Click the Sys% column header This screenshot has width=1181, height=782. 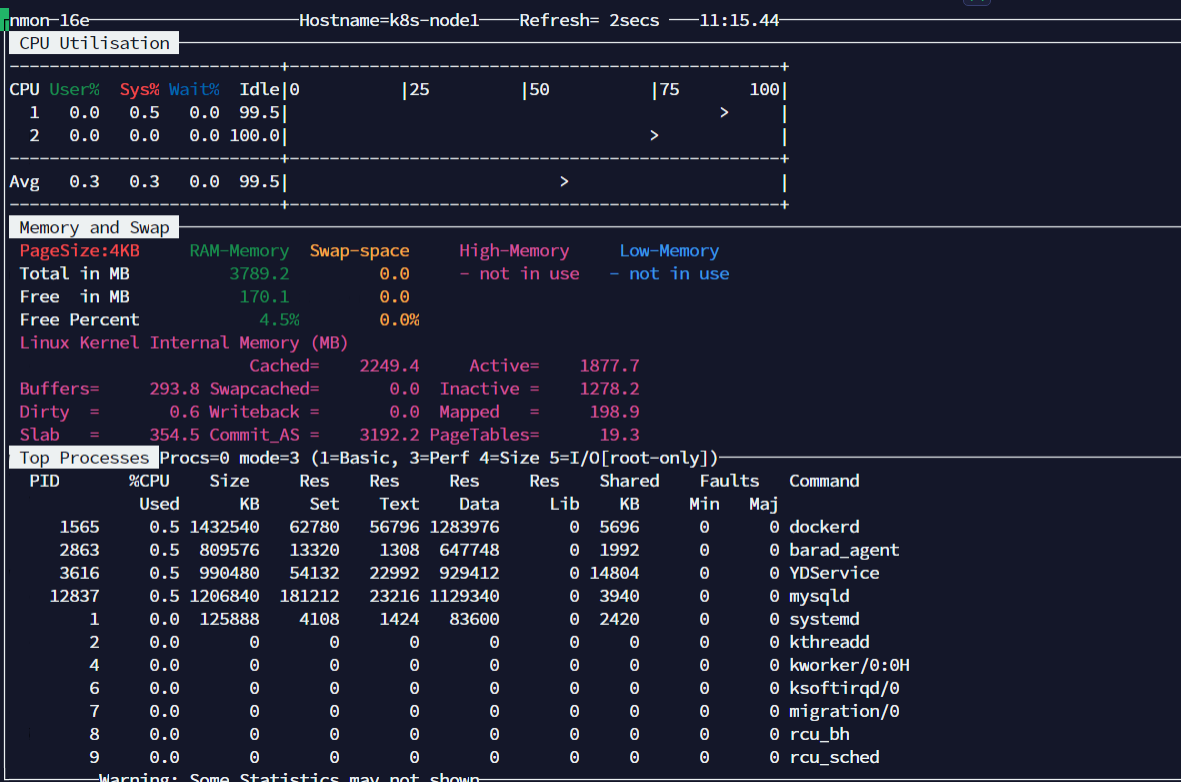(x=139, y=90)
